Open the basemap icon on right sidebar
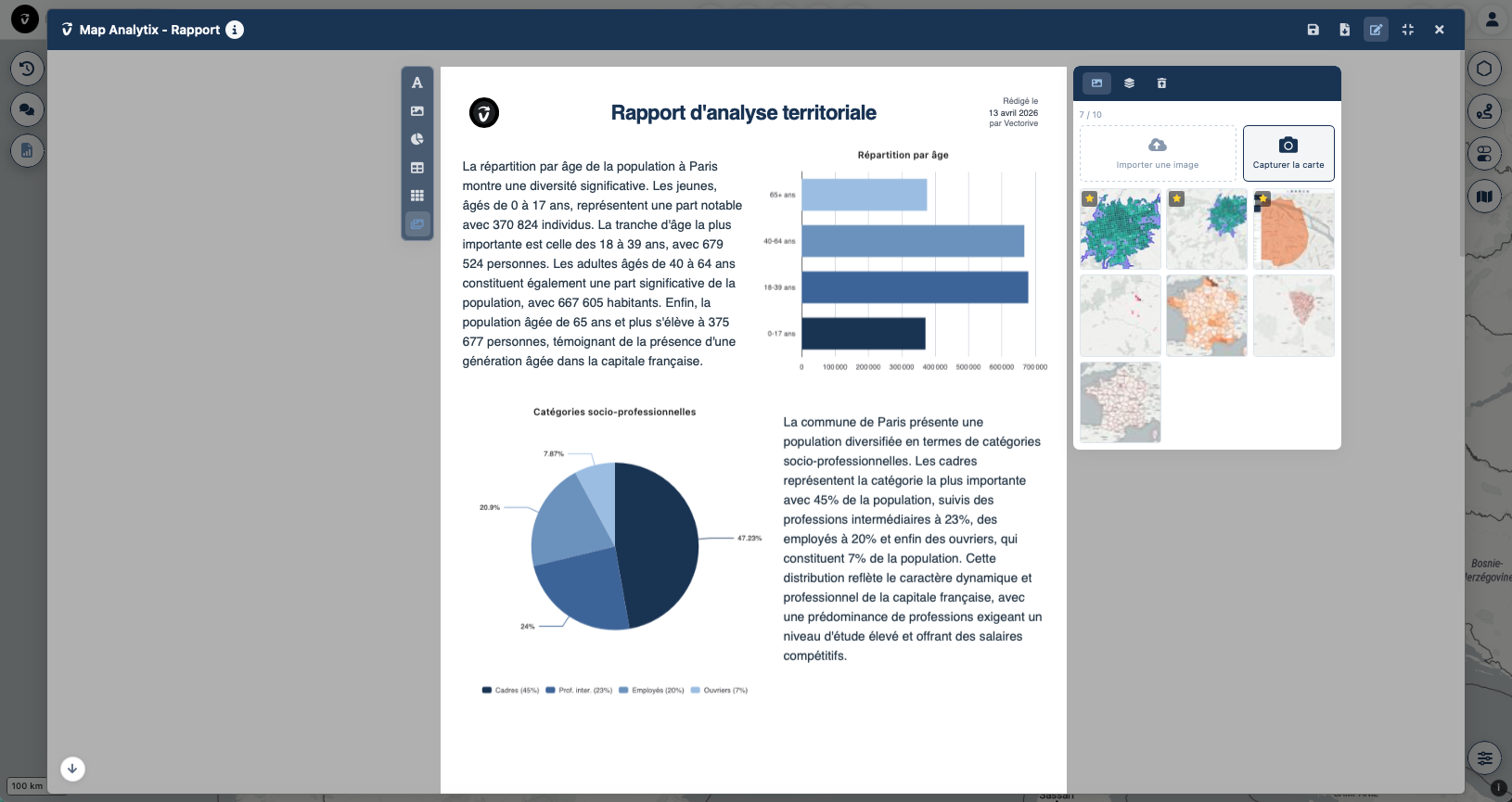Viewport: 1512px width, 802px height. tap(1484, 197)
